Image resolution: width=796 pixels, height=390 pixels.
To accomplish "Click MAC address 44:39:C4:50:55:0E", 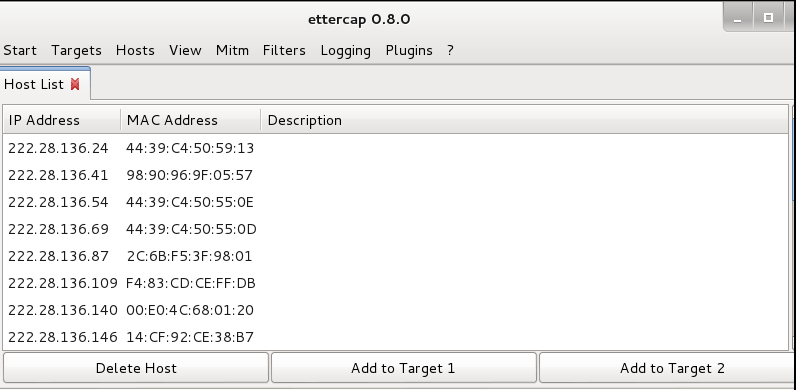I will 190,202.
